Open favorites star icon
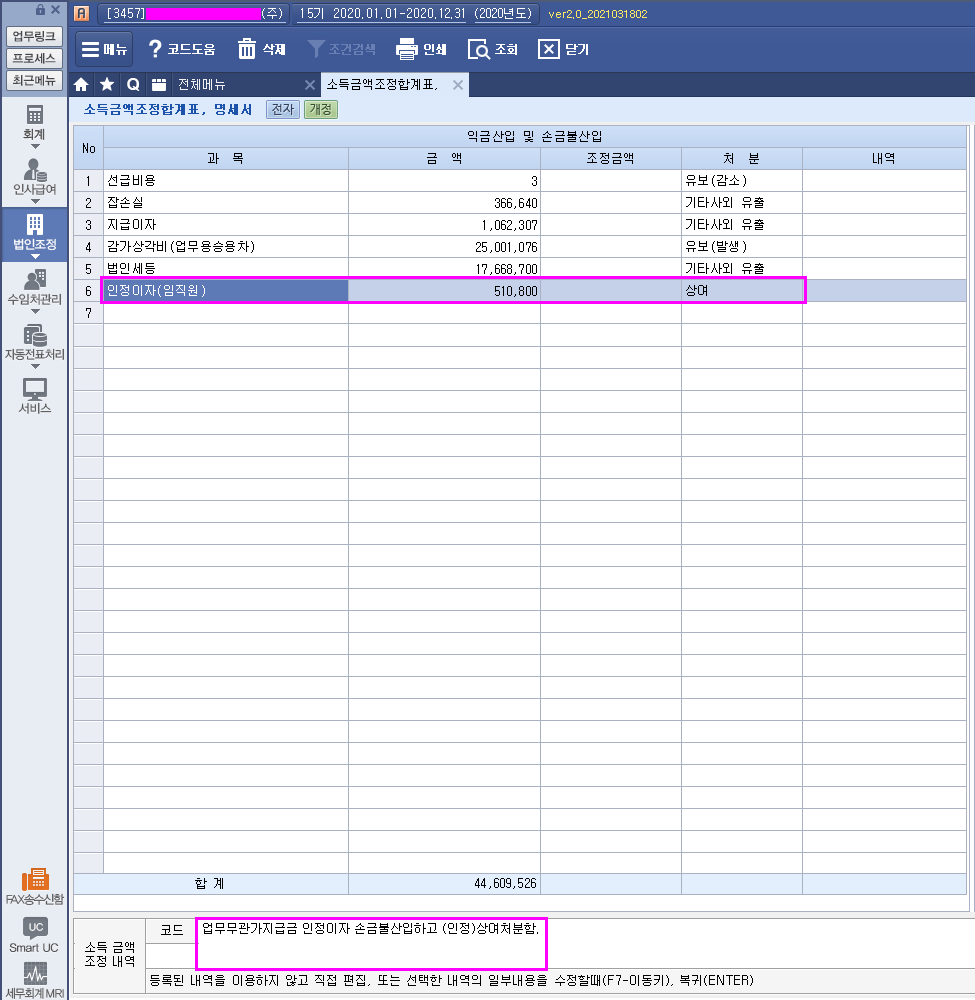Viewport: 975px width, 1000px height. pyautogui.click(x=107, y=84)
